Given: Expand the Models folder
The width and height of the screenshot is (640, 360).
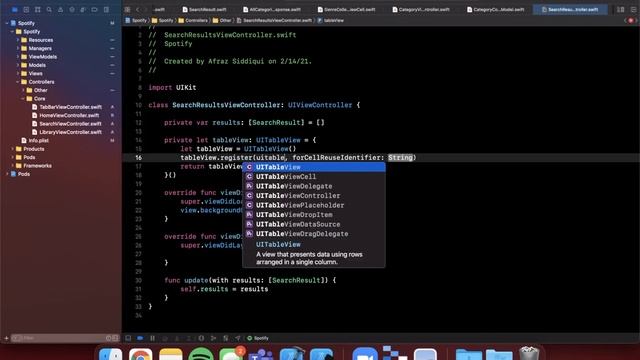Looking at the screenshot, I should pyautogui.click(x=18, y=65).
